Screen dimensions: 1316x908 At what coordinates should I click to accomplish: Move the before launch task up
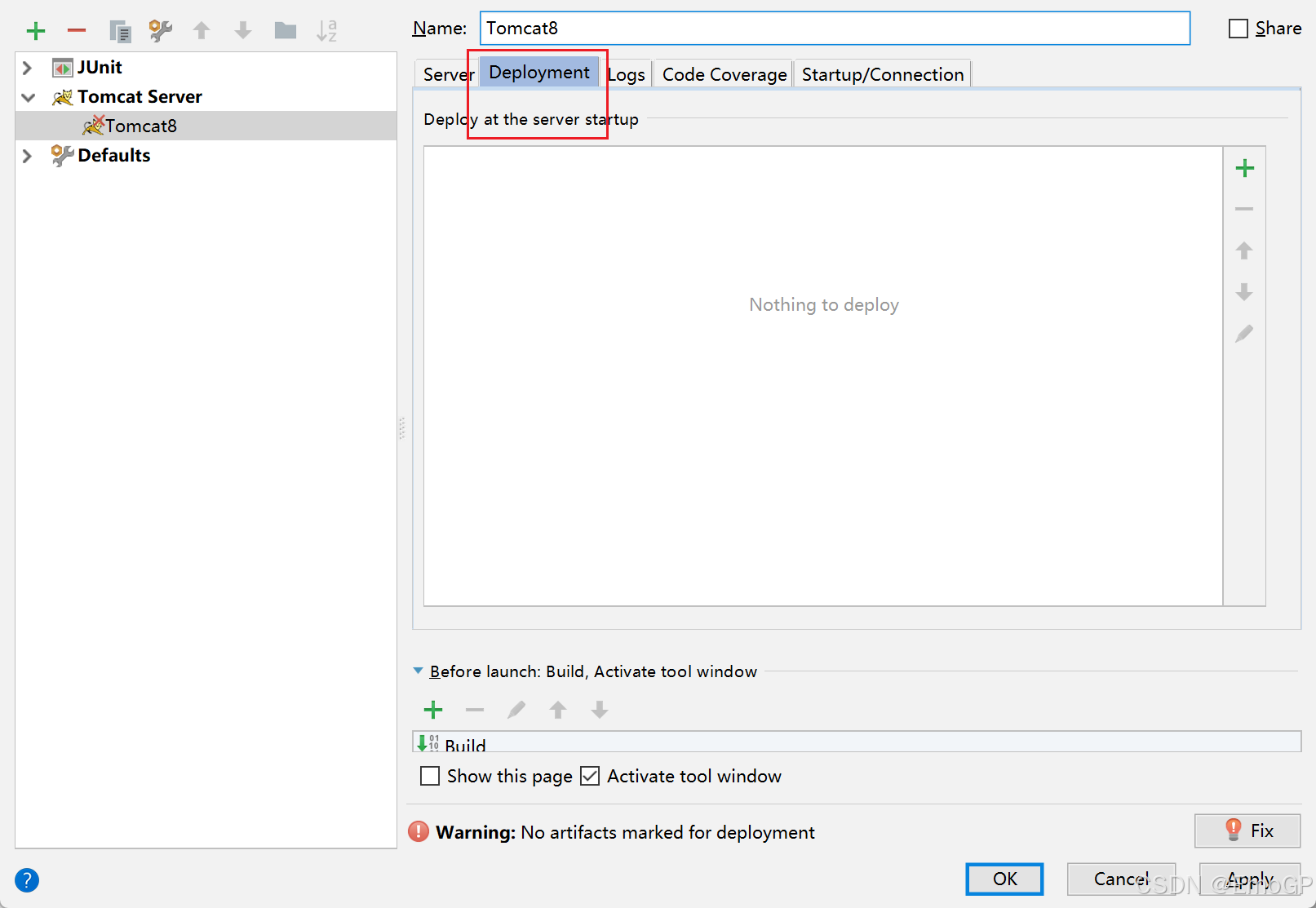(558, 710)
